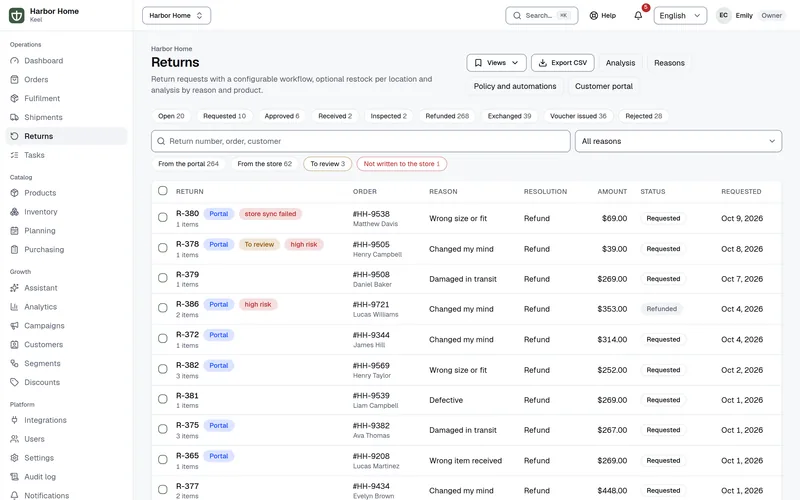The width and height of the screenshot is (800, 500).
Task: Click the From the store 62 chip
Action: point(264,164)
